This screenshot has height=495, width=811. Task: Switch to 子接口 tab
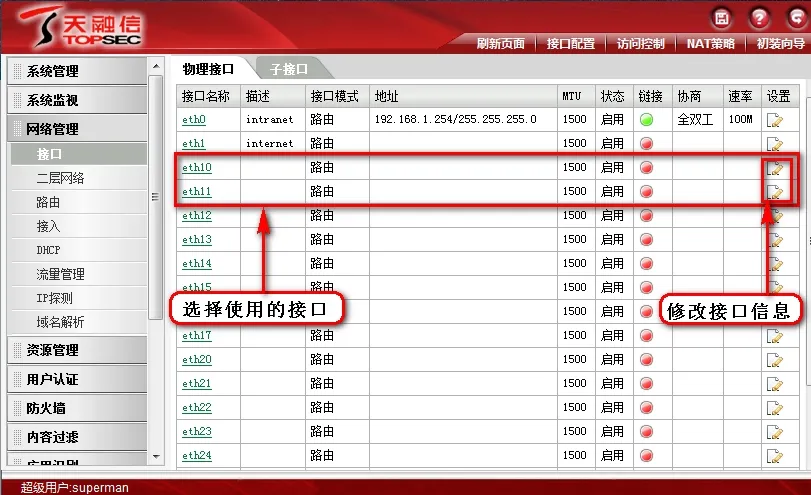click(x=289, y=69)
